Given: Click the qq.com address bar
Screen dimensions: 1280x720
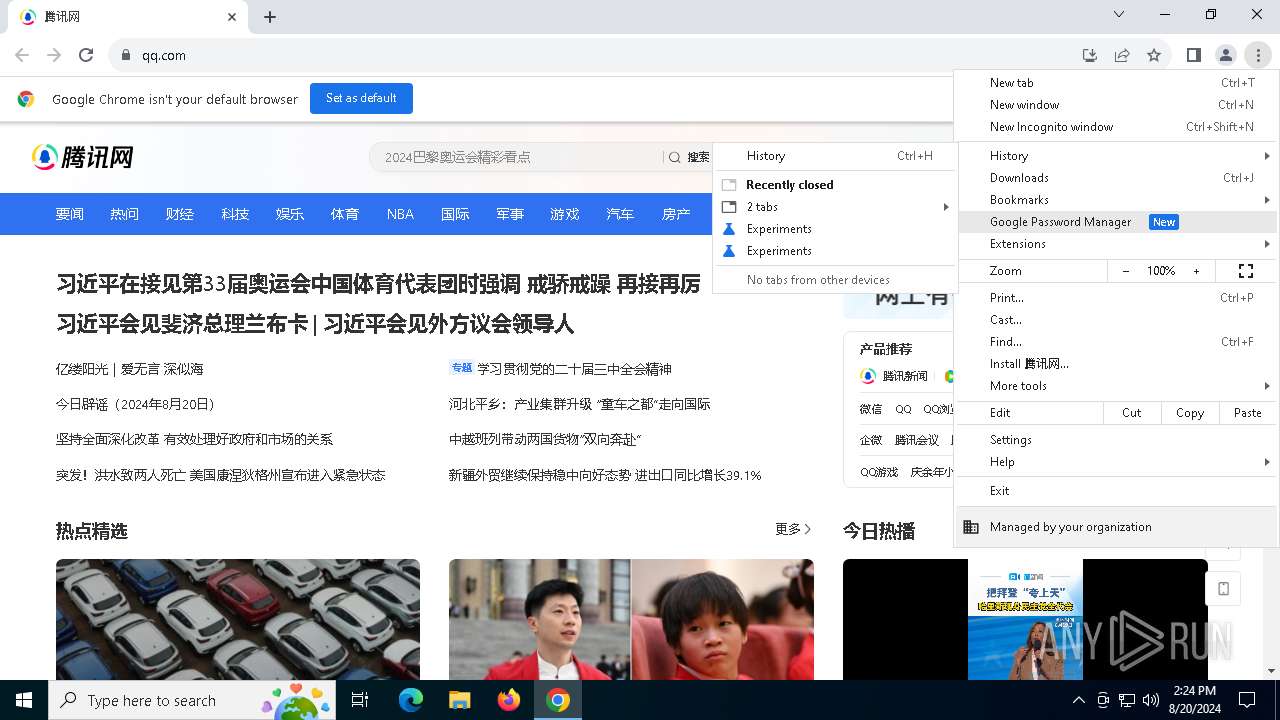Looking at the screenshot, I should click(x=600, y=55).
